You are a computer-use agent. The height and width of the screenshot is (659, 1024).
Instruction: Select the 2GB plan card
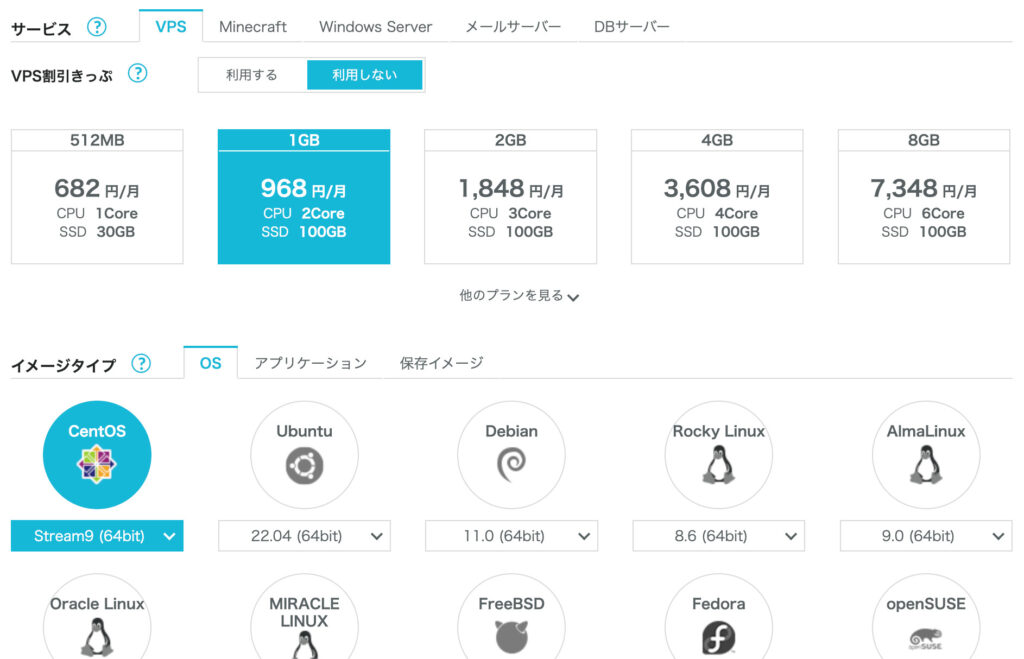tap(511, 197)
